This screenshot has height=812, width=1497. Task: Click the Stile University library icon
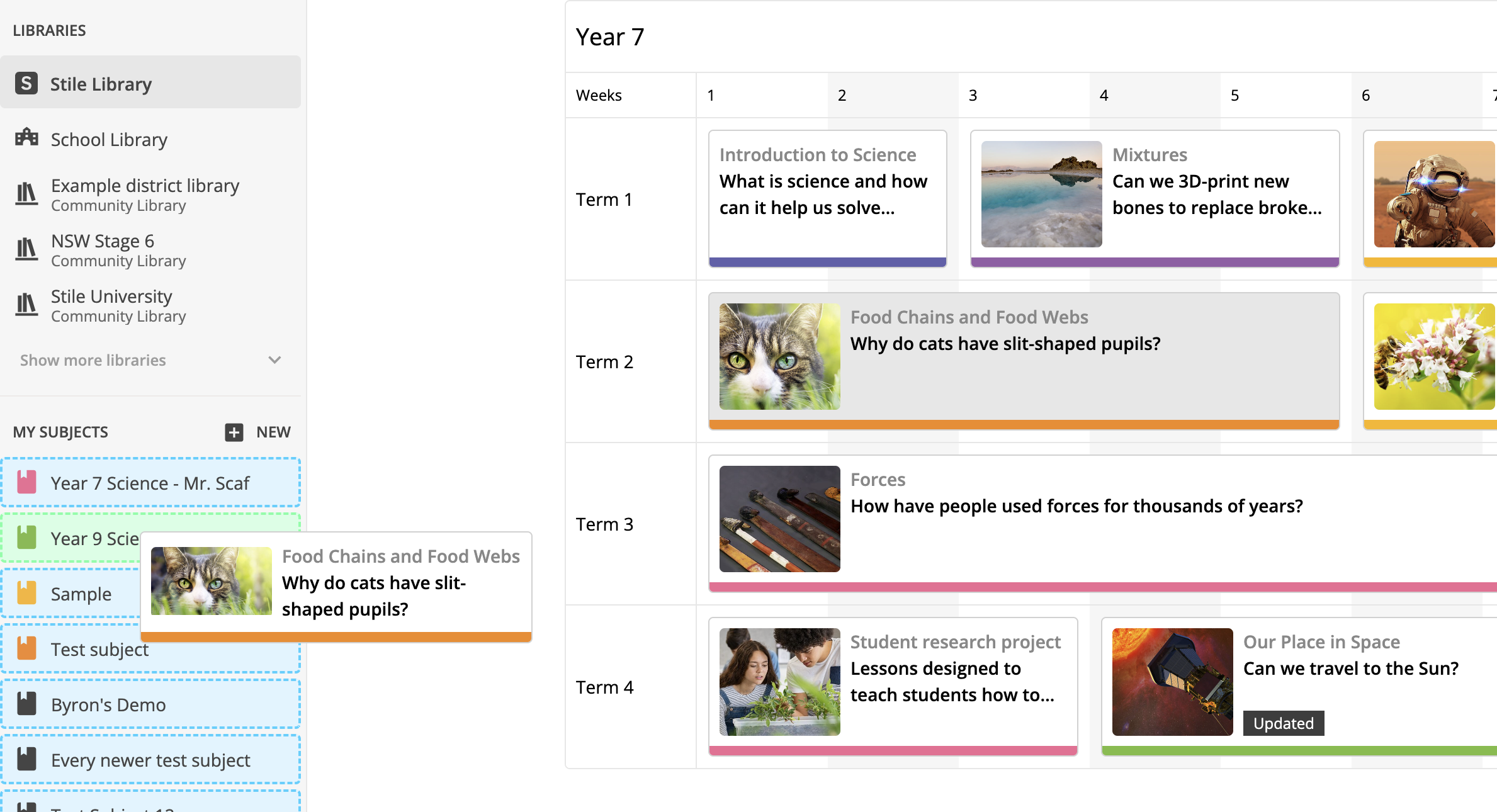pyautogui.click(x=26, y=304)
